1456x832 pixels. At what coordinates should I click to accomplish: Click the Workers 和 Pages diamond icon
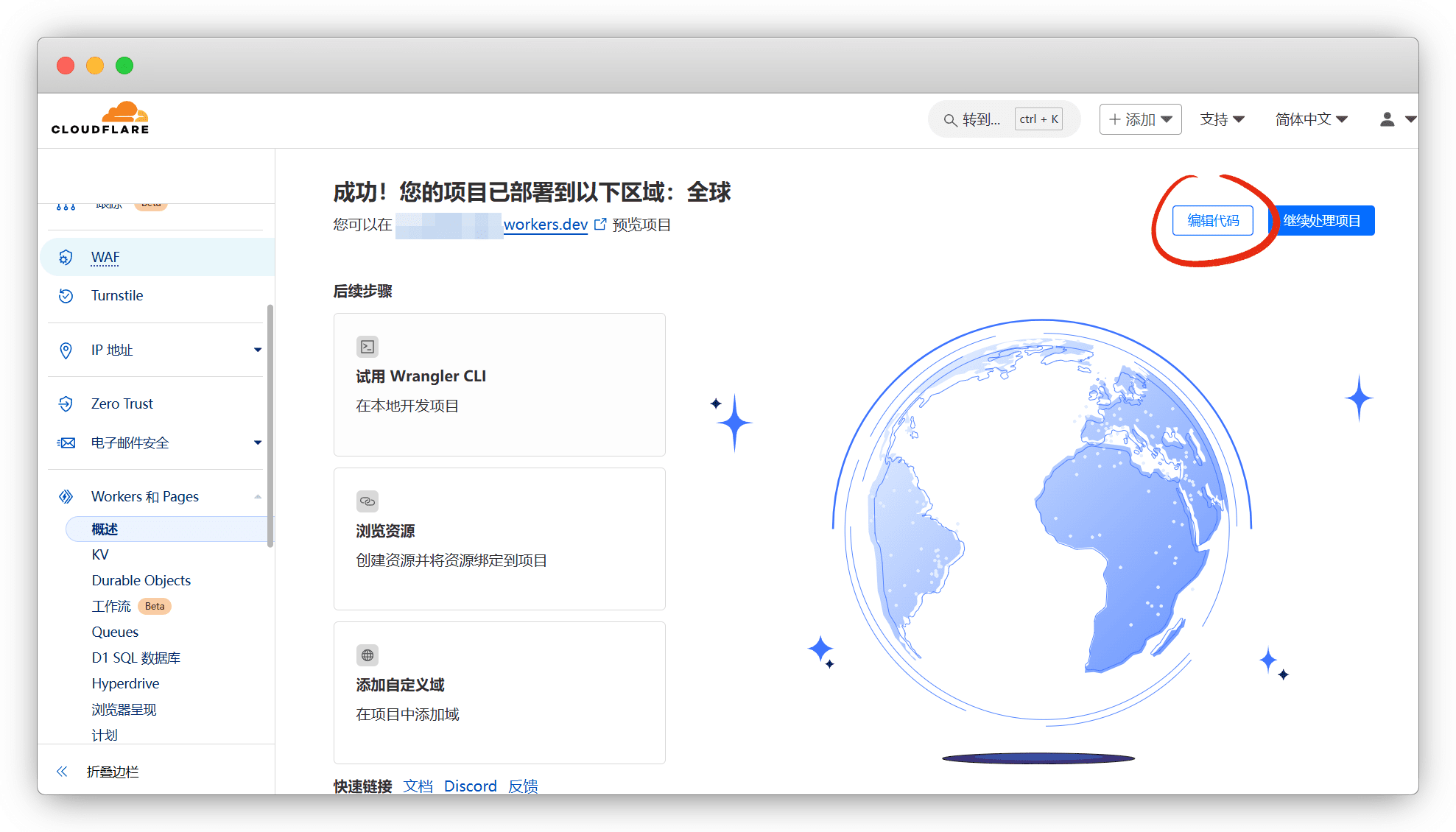click(66, 496)
